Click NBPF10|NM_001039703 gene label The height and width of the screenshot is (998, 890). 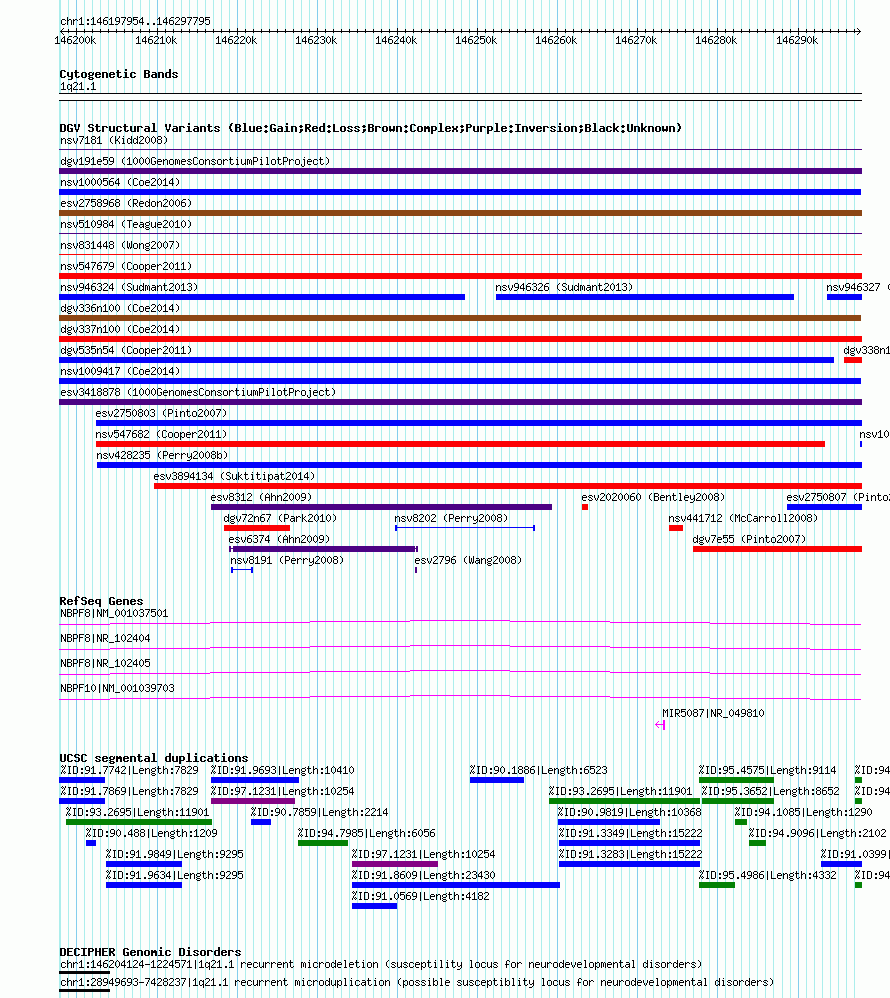(x=117, y=688)
